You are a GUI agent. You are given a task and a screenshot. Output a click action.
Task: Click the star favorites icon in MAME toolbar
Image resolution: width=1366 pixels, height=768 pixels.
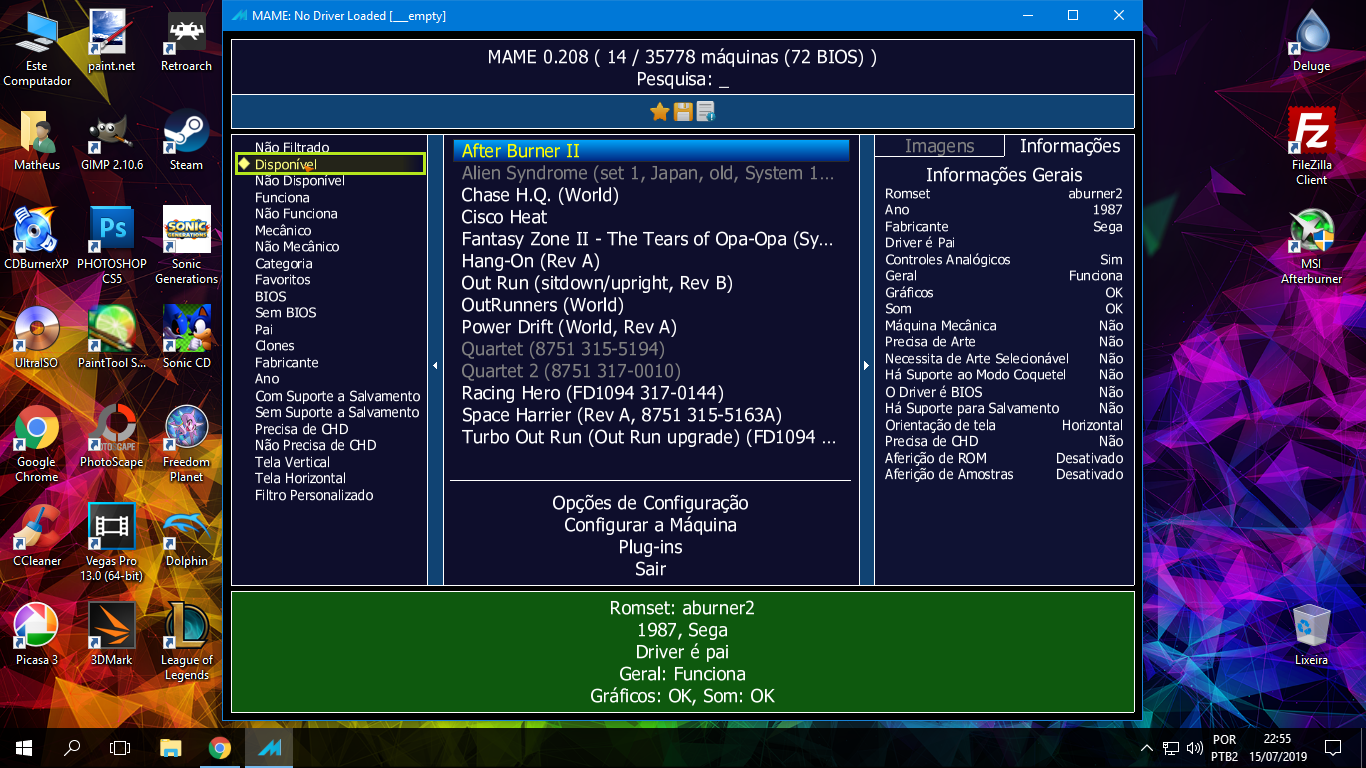pos(659,112)
